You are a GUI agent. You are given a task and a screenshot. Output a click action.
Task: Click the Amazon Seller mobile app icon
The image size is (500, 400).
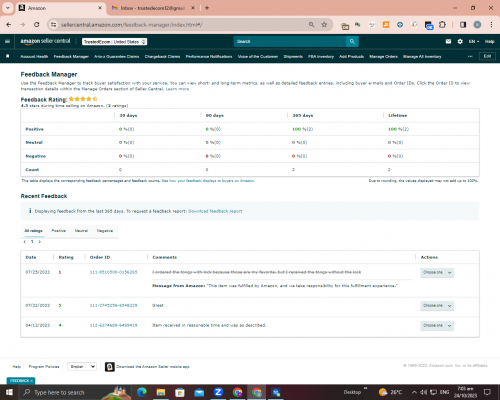[x=110, y=367]
